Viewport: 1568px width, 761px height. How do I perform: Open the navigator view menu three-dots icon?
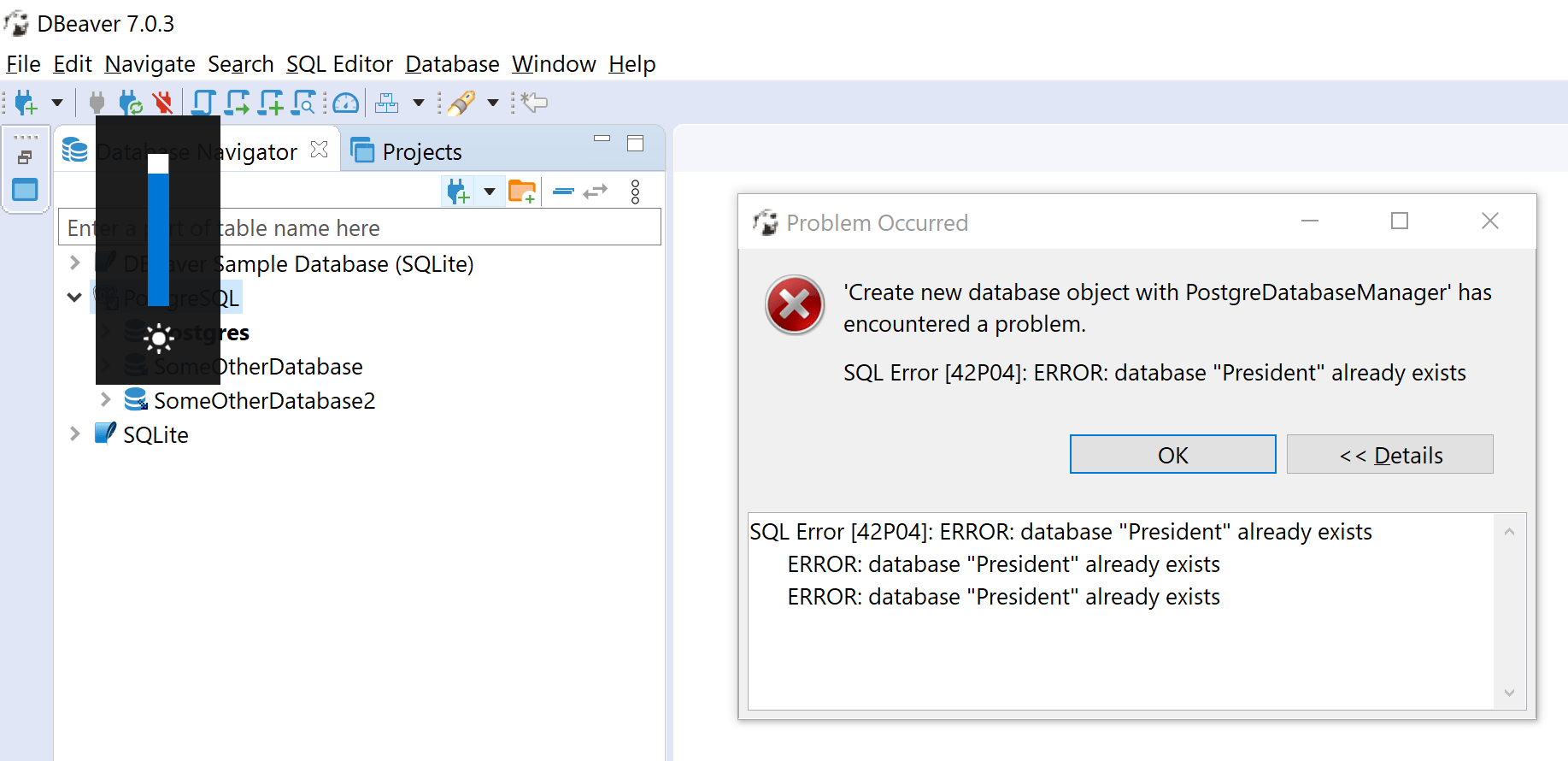click(635, 192)
